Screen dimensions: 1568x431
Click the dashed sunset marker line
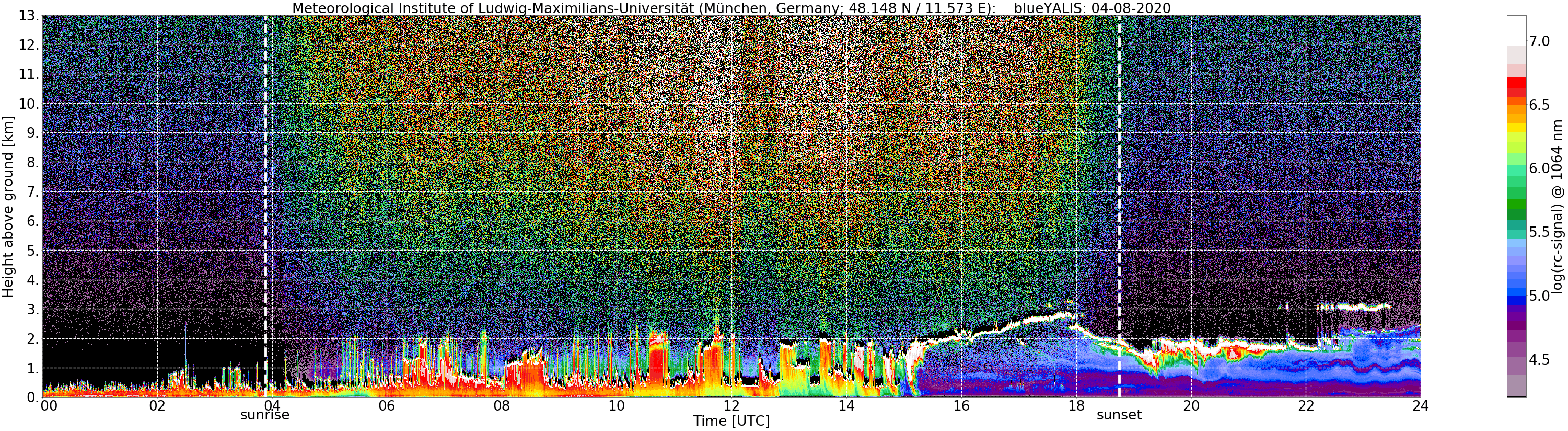(x=1119, y=206)
